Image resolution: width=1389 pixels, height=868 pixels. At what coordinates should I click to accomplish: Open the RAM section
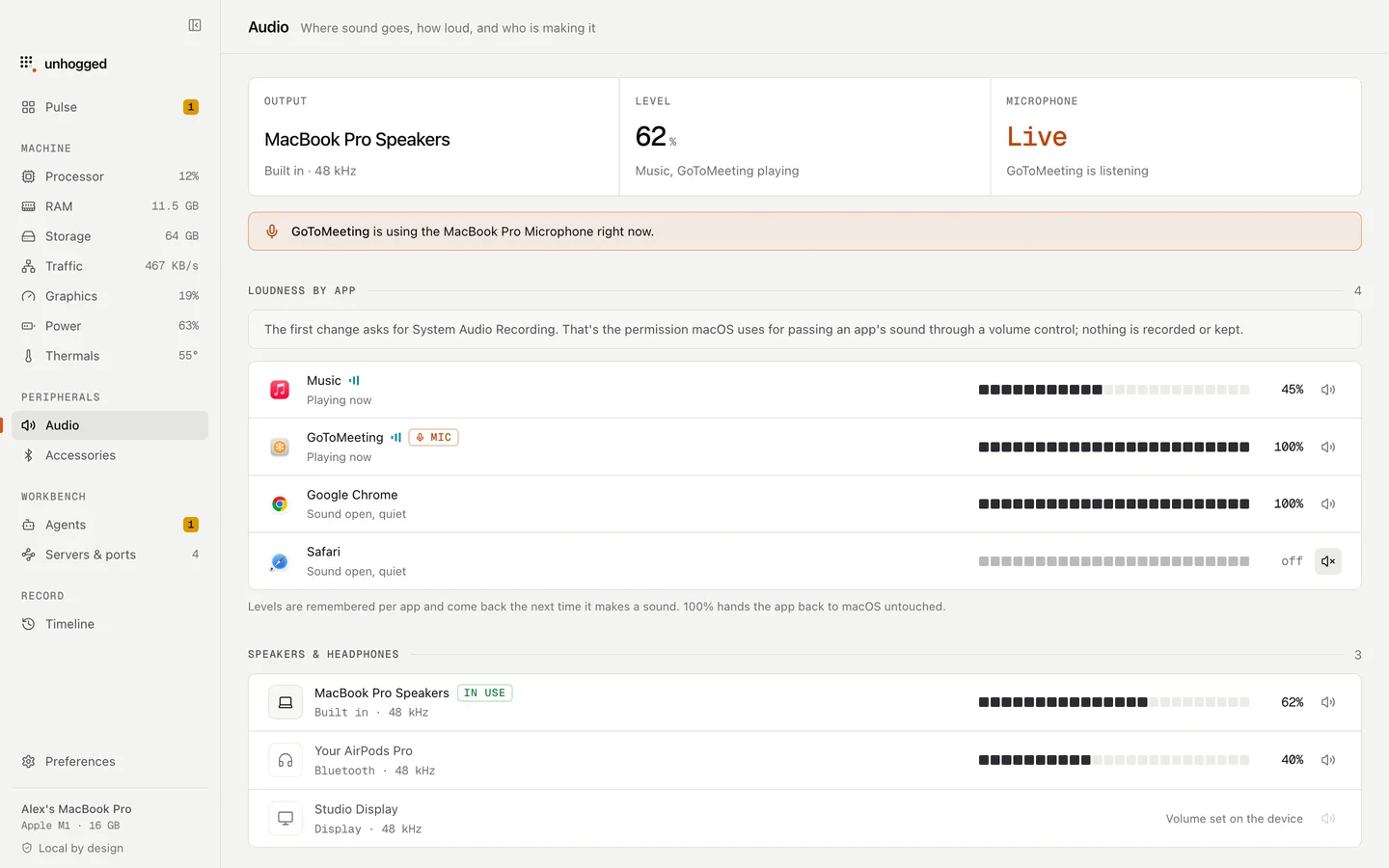tap(110, 206)
